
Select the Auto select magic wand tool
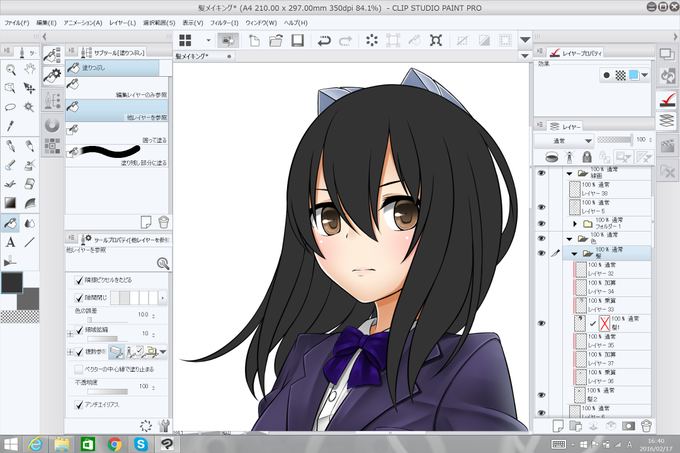coord(29,107)
